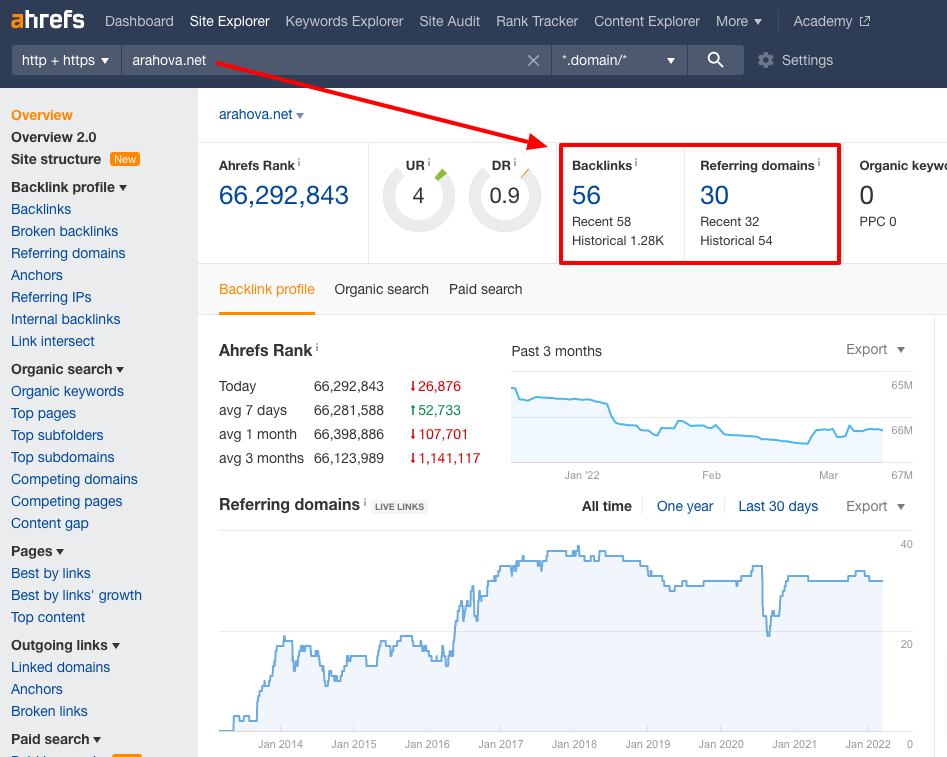Open Broken backlinks in the sidebar
Screen dimensions: 947x757
(x=65, y=231)
